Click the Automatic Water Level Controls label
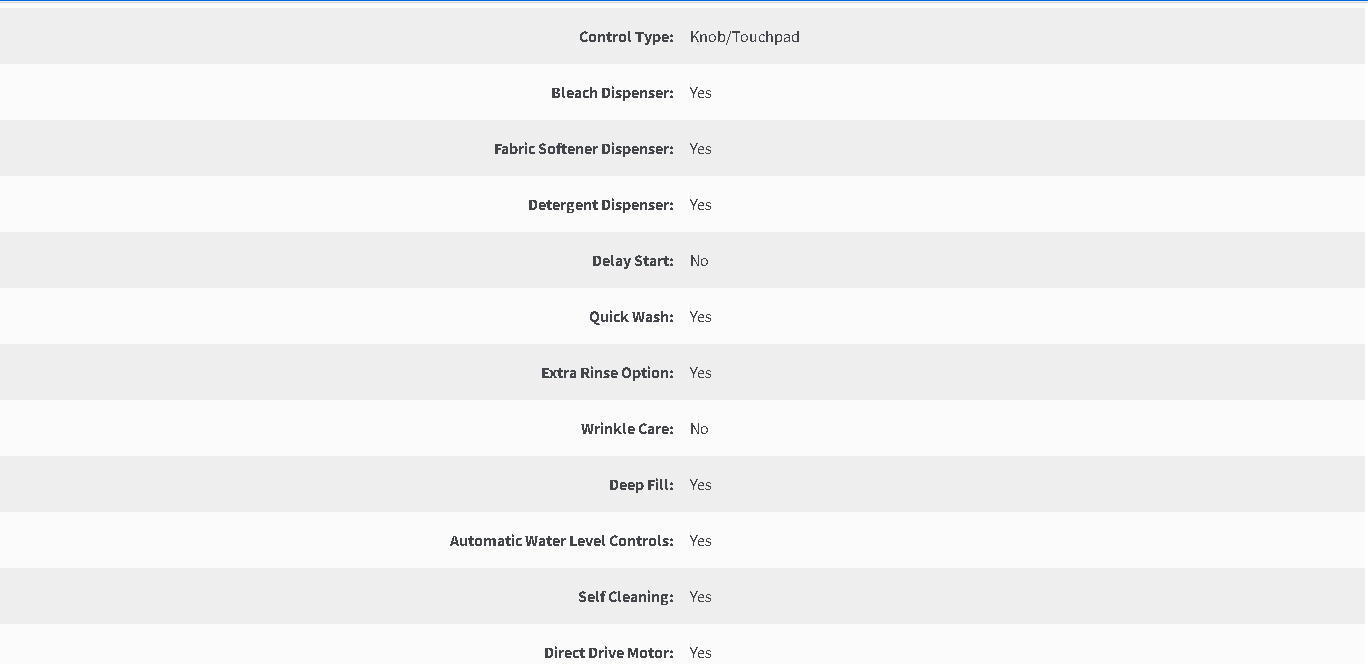Viewport: 1368px width, 664px height. click(562, 541)
